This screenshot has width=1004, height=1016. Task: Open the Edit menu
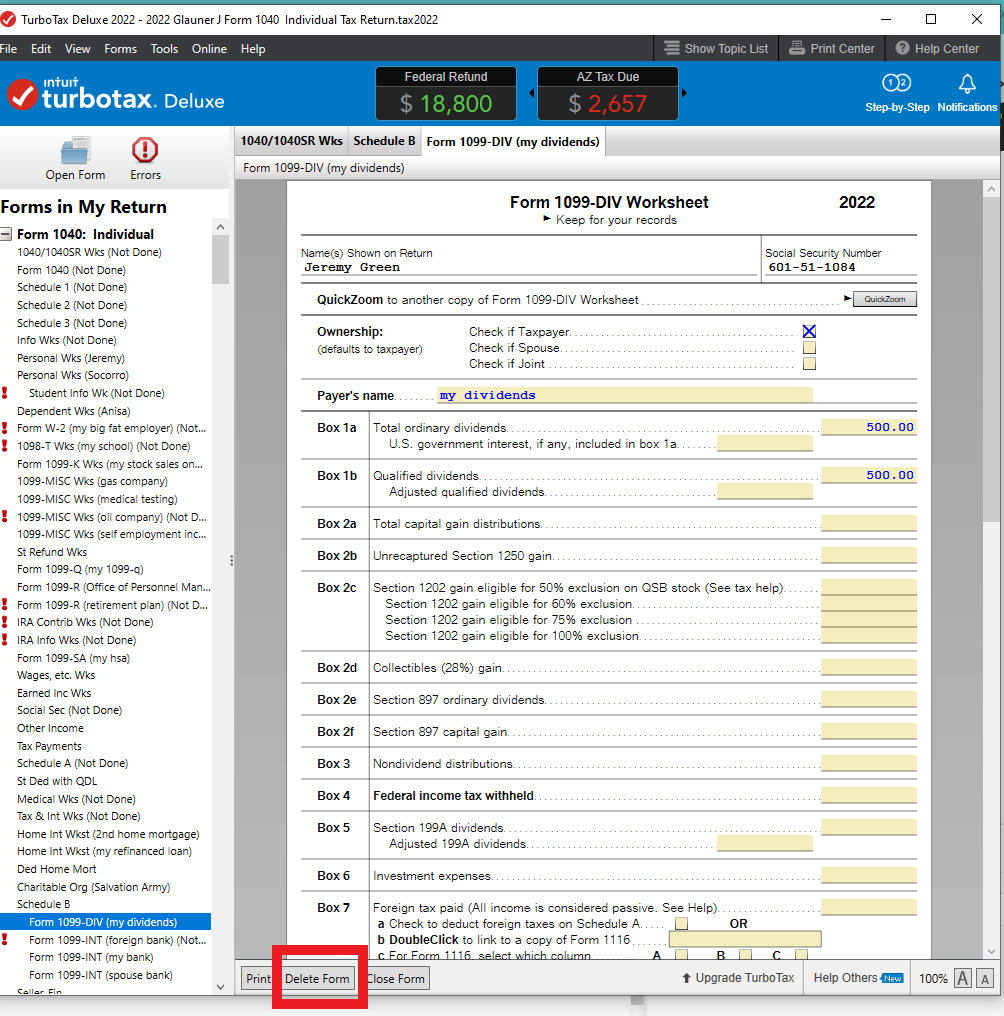[x=41, y=49]
